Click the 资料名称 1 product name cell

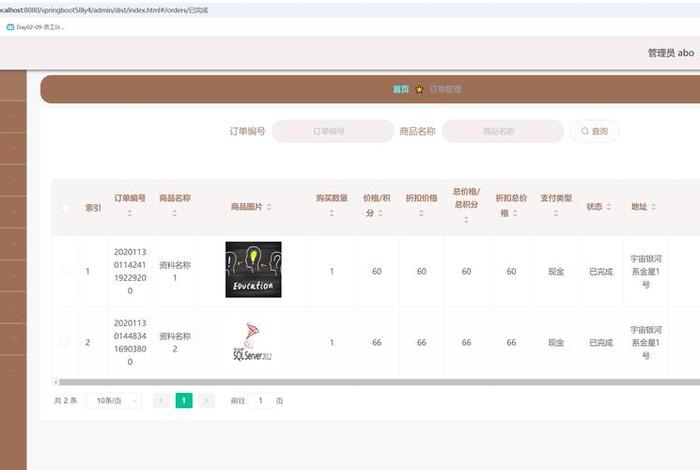point(175,271)
